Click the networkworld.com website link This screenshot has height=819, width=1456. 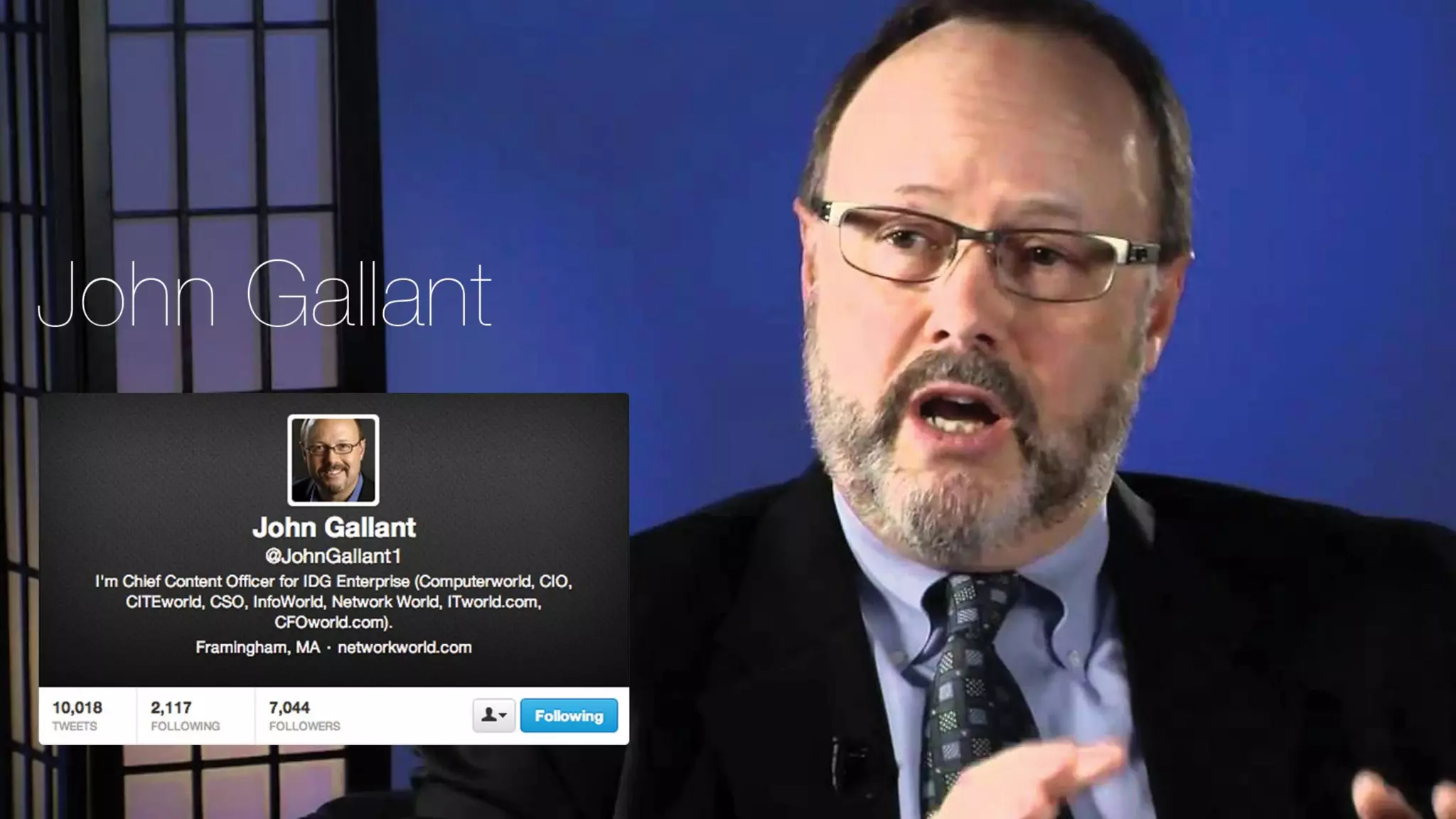click(405, 648)
